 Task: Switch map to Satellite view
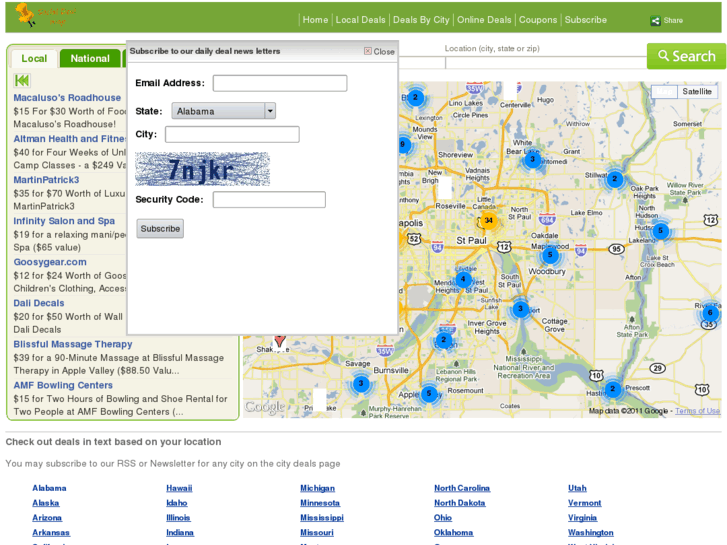coord(697,92)
